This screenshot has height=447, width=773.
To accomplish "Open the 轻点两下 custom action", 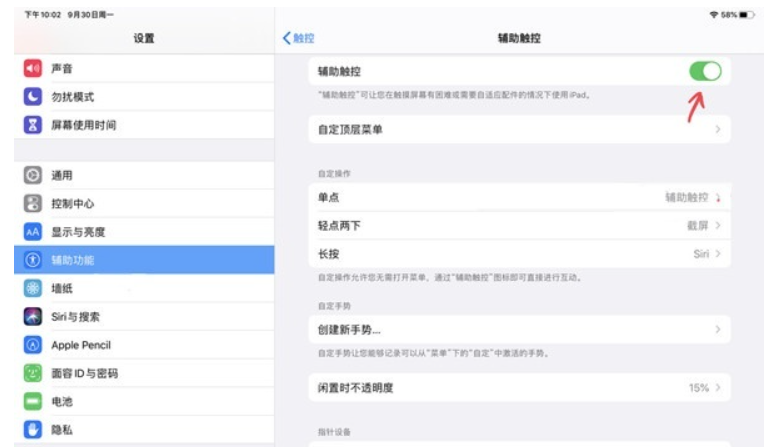I will pos(520,226).
